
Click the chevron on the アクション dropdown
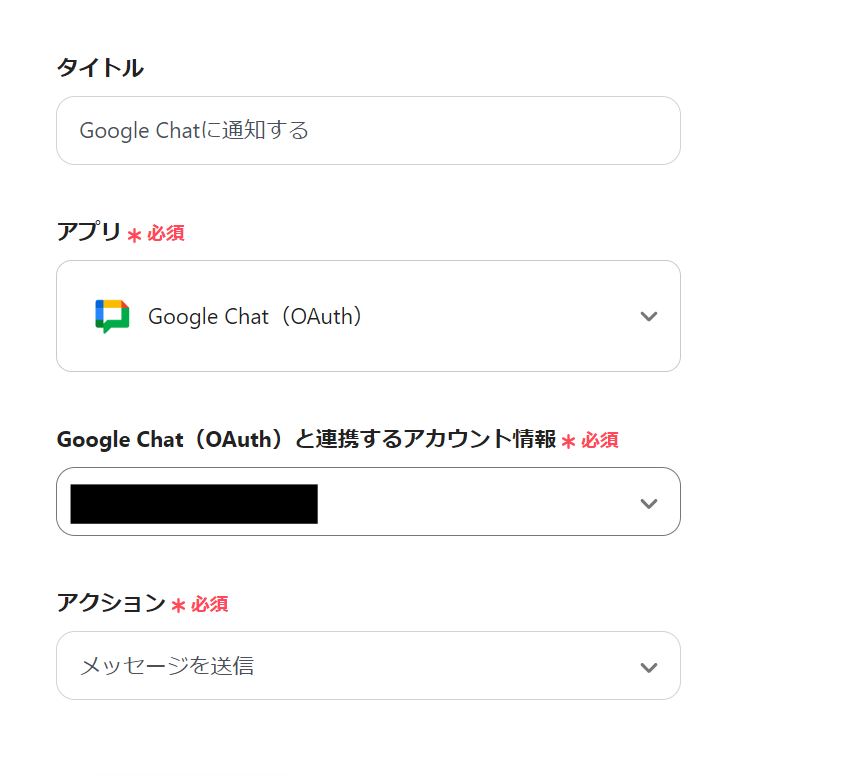pyautogui.click(x=649, y=665)
